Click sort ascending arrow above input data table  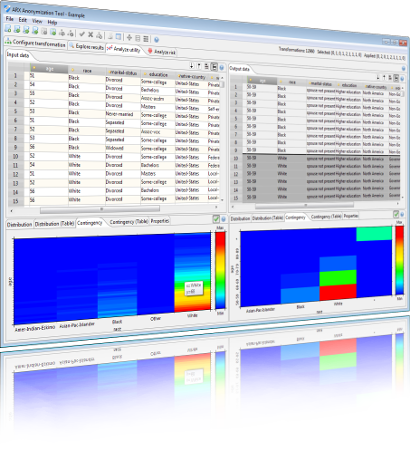click(x=192, y=66)
